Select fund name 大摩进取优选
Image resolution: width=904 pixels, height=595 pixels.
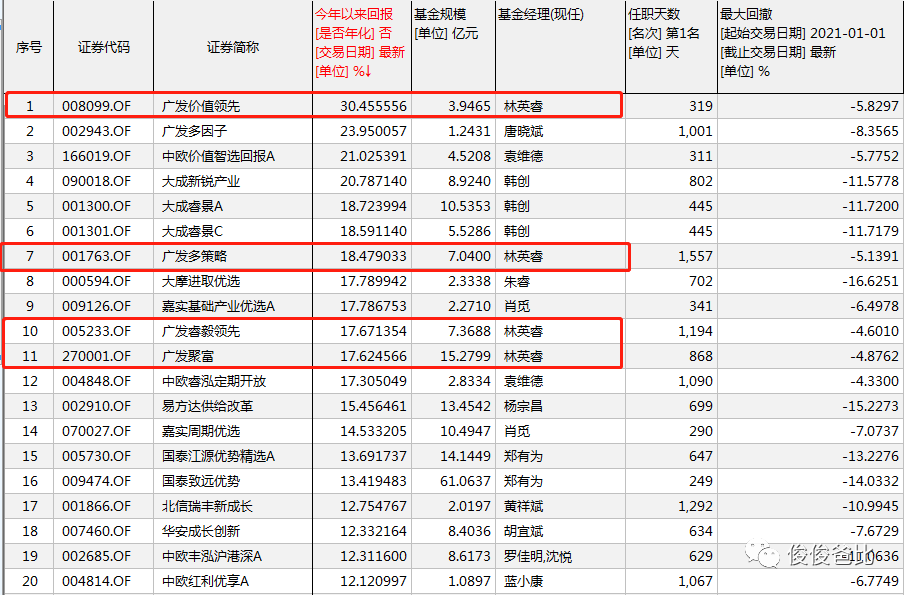click(201, 281)
